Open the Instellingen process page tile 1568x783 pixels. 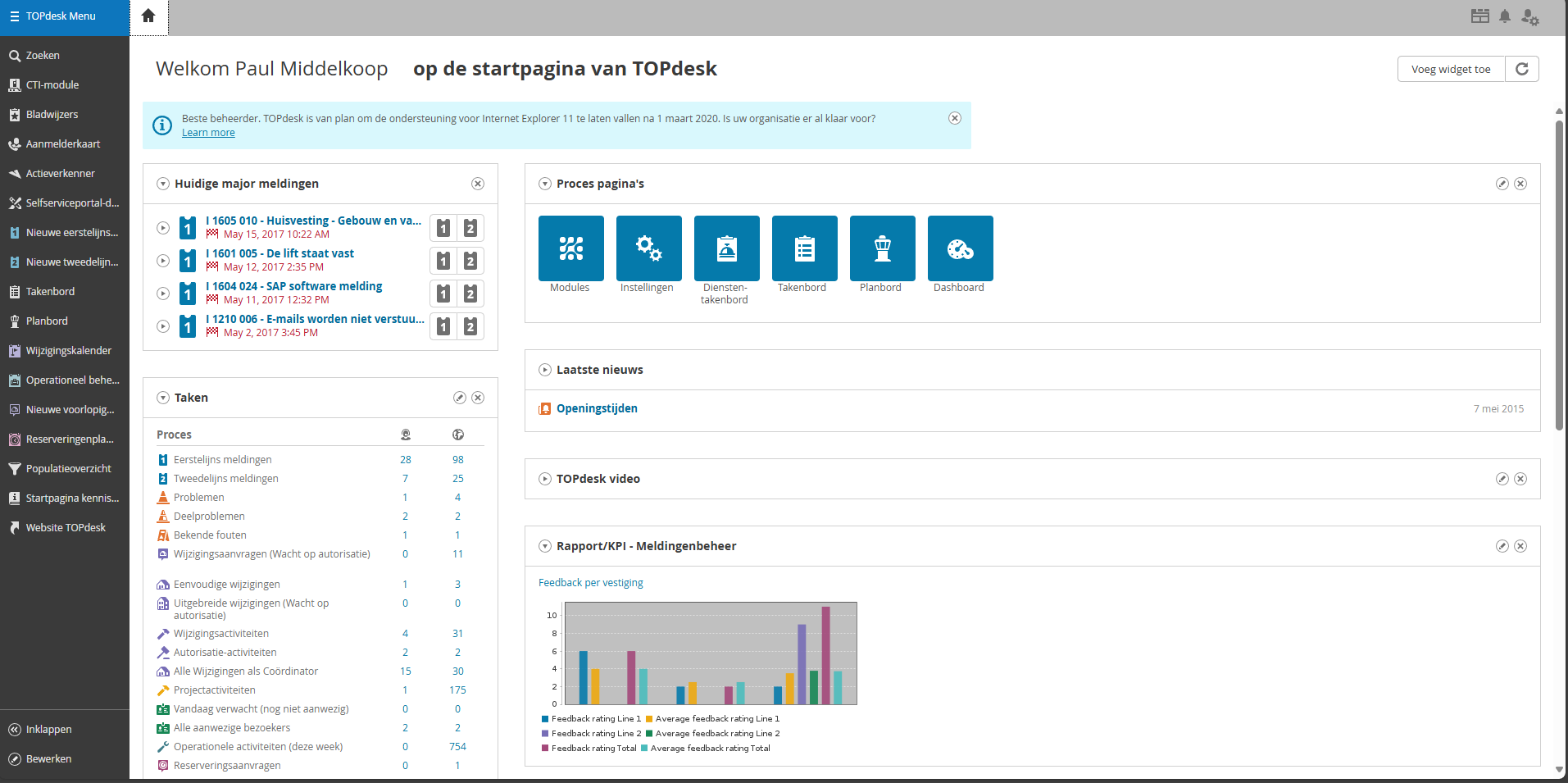click(648, 248)
